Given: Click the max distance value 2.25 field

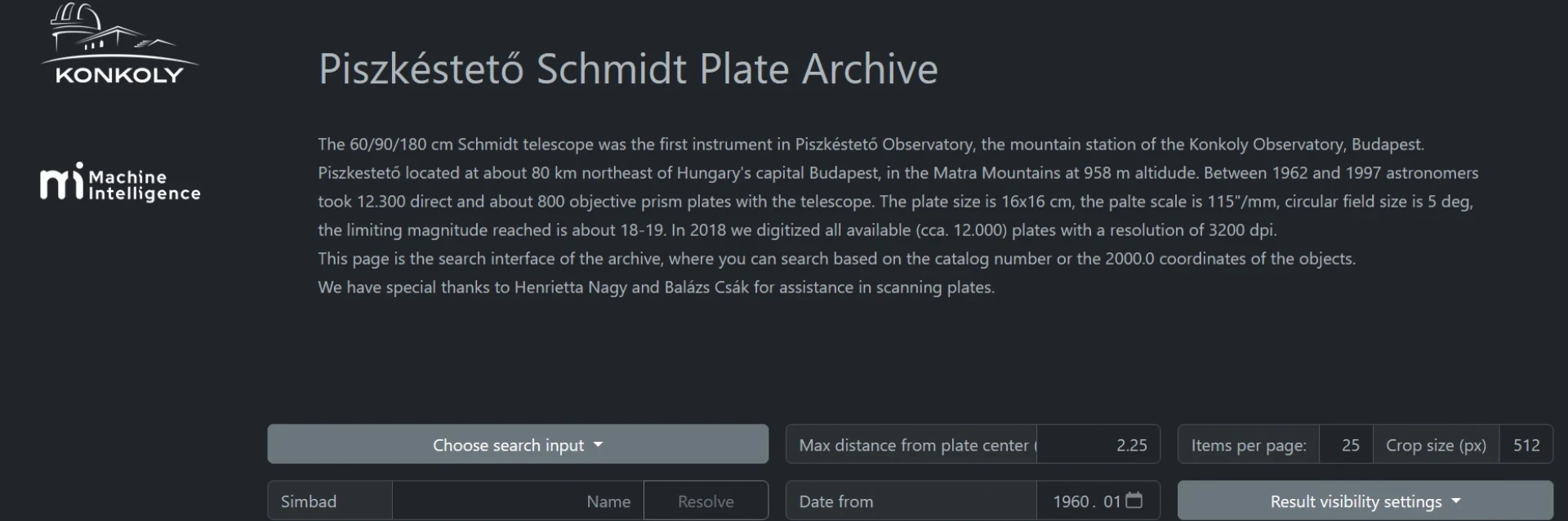Looking at the screenshot, I should click(x=1098, y=445).
